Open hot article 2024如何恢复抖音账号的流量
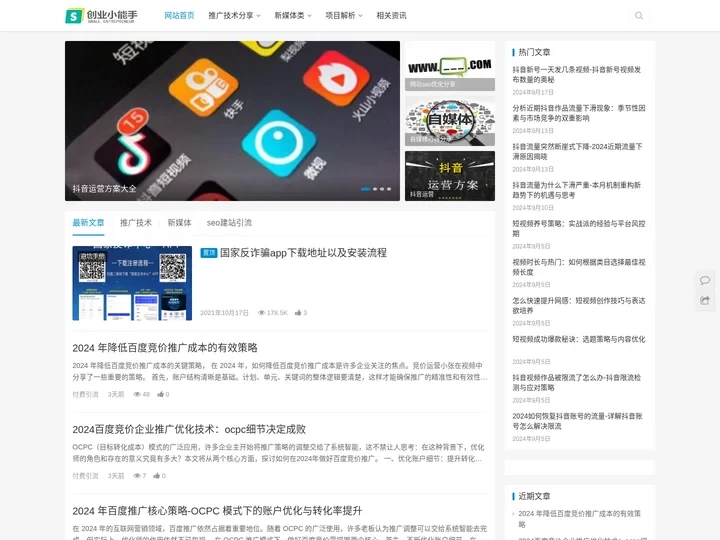Screen dimensions: 720x540 pyautogui.click(x=577, y=421)
